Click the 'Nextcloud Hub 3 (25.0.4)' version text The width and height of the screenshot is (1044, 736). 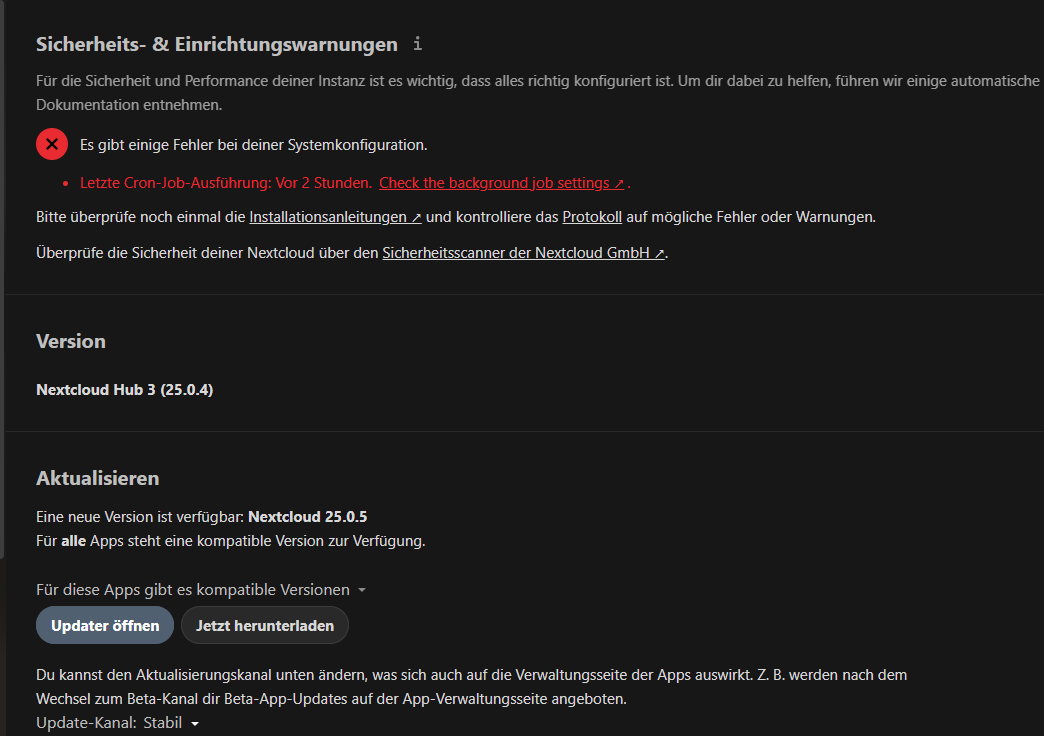tap(125, 390)
